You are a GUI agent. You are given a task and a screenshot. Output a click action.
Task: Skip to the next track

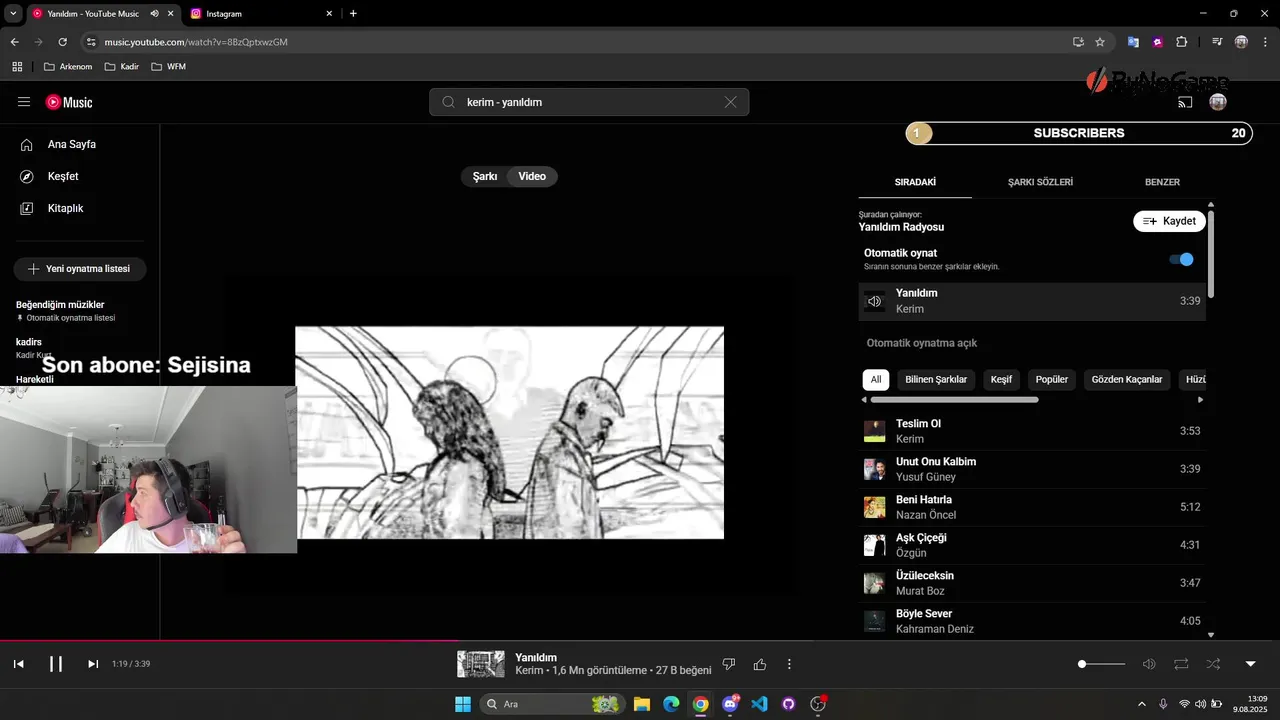coord(93,664)
